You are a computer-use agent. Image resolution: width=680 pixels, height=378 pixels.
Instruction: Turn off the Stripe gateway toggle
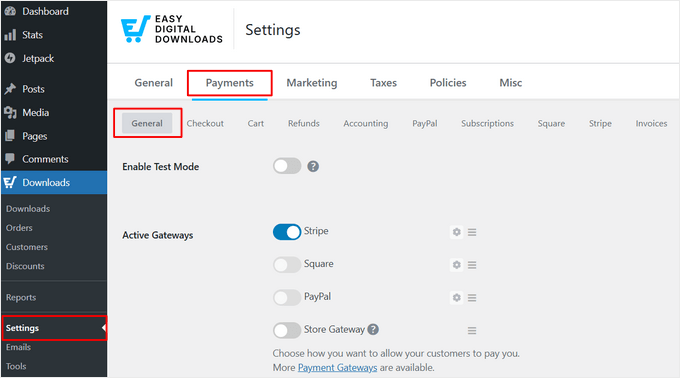(287, 232)
